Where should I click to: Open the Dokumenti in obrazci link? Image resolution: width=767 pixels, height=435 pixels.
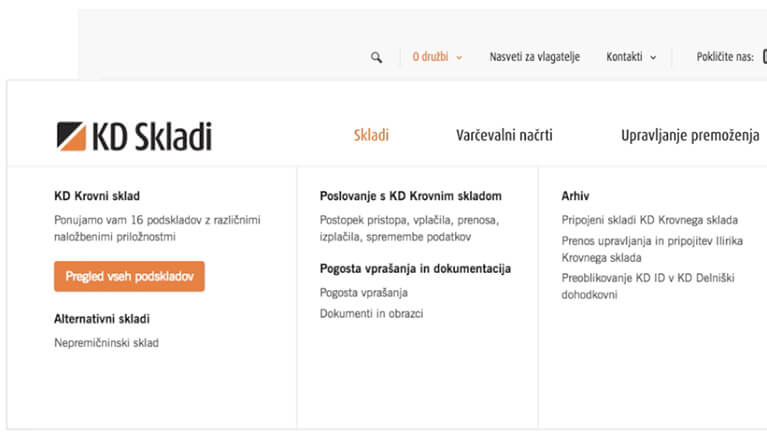pyautogui.click(x=371, y=314)
